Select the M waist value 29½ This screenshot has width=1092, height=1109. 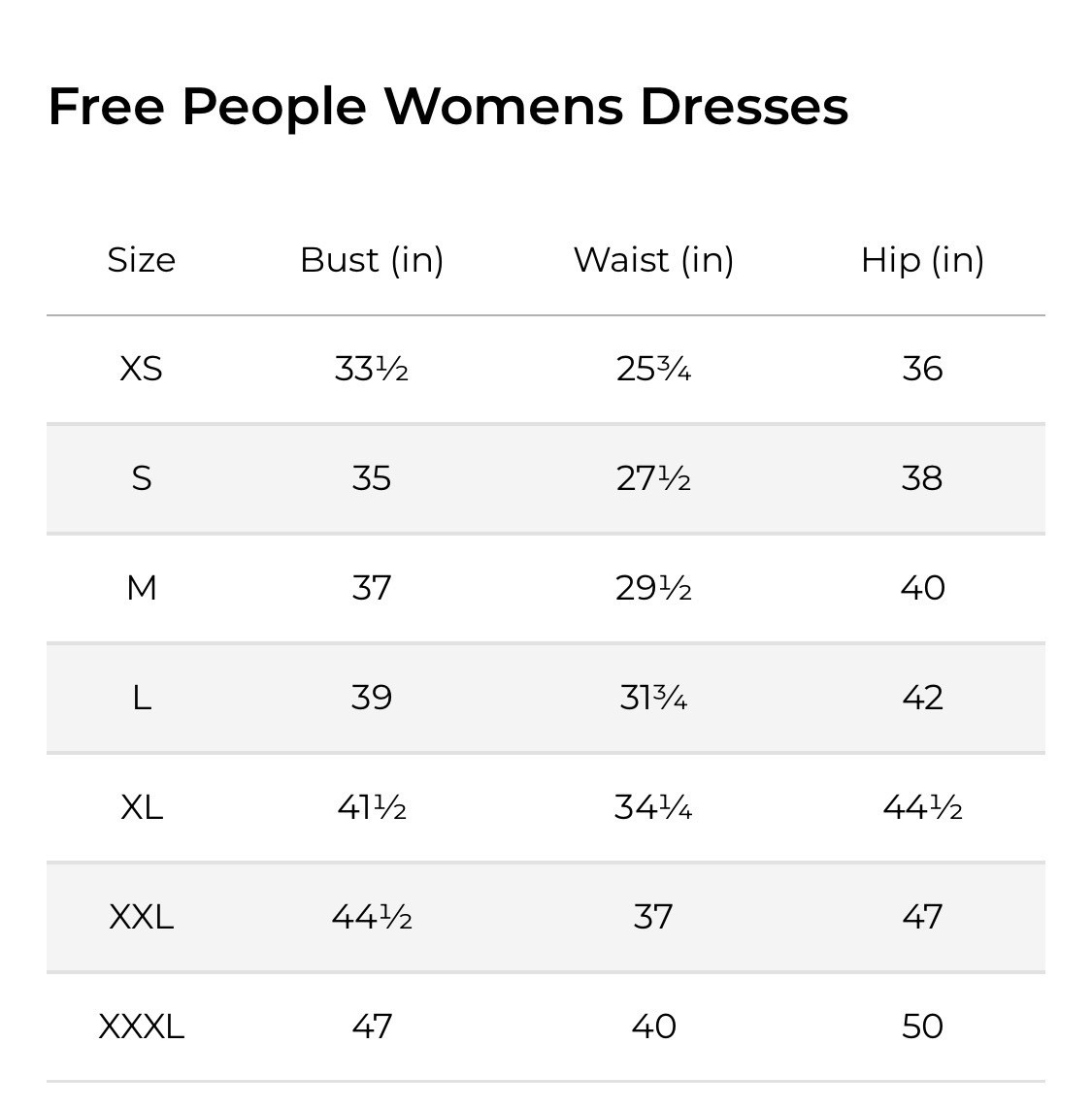click(x=653, y=588)
